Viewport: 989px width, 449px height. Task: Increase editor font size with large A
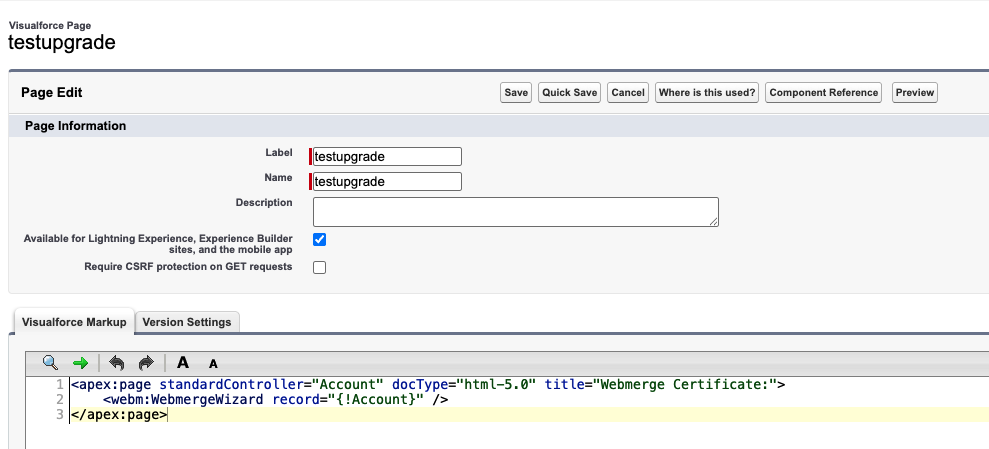click(x=183, y=362)
